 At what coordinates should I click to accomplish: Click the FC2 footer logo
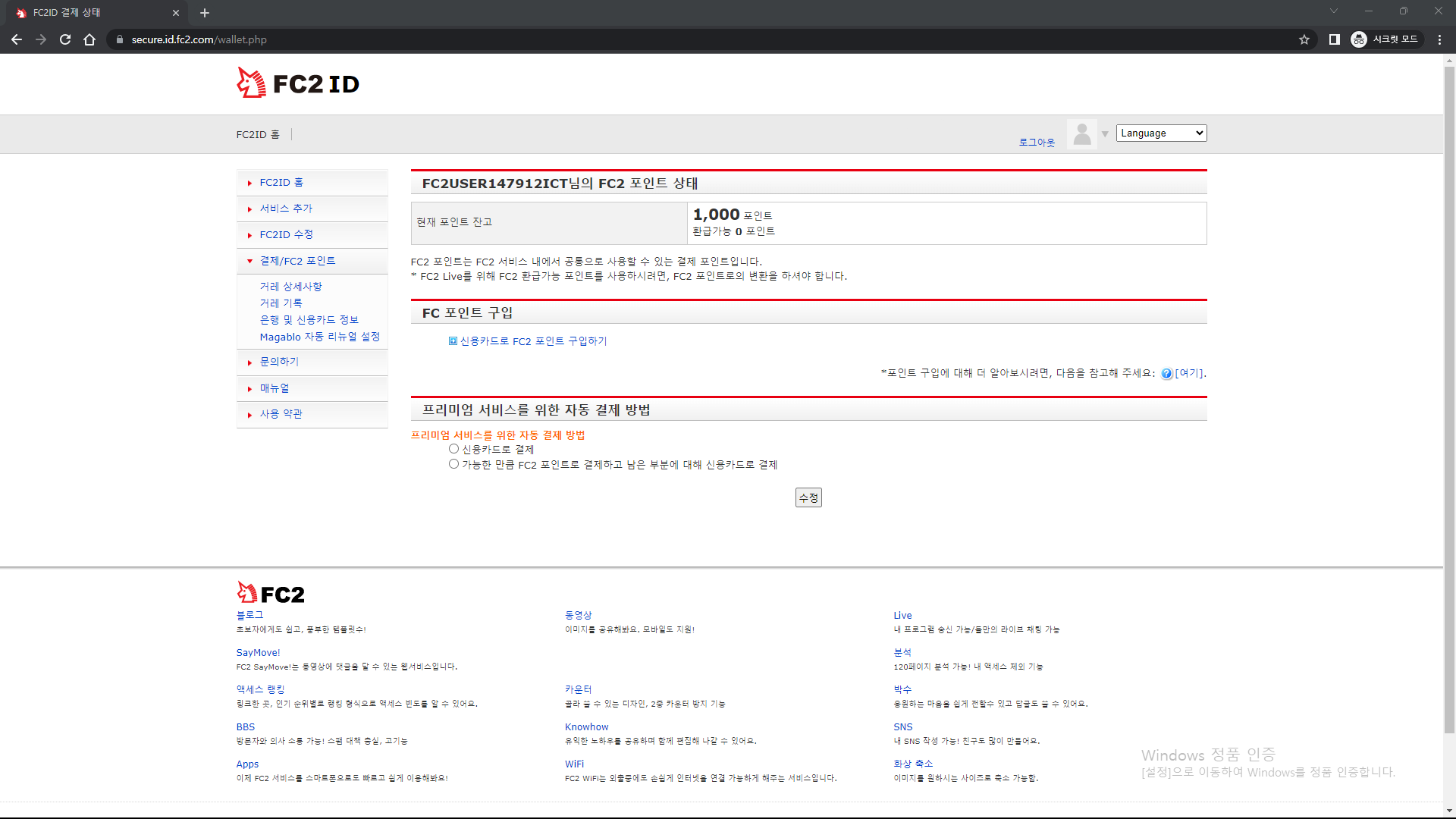(x=271, y=593)
